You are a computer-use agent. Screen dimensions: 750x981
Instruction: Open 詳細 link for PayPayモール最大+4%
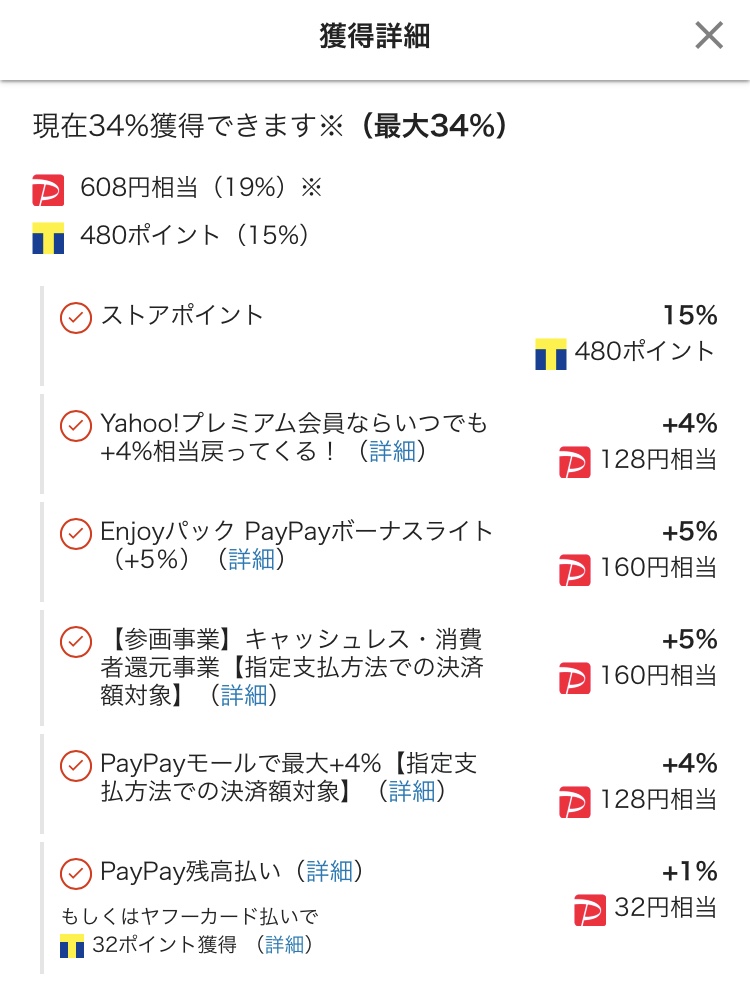412,791
